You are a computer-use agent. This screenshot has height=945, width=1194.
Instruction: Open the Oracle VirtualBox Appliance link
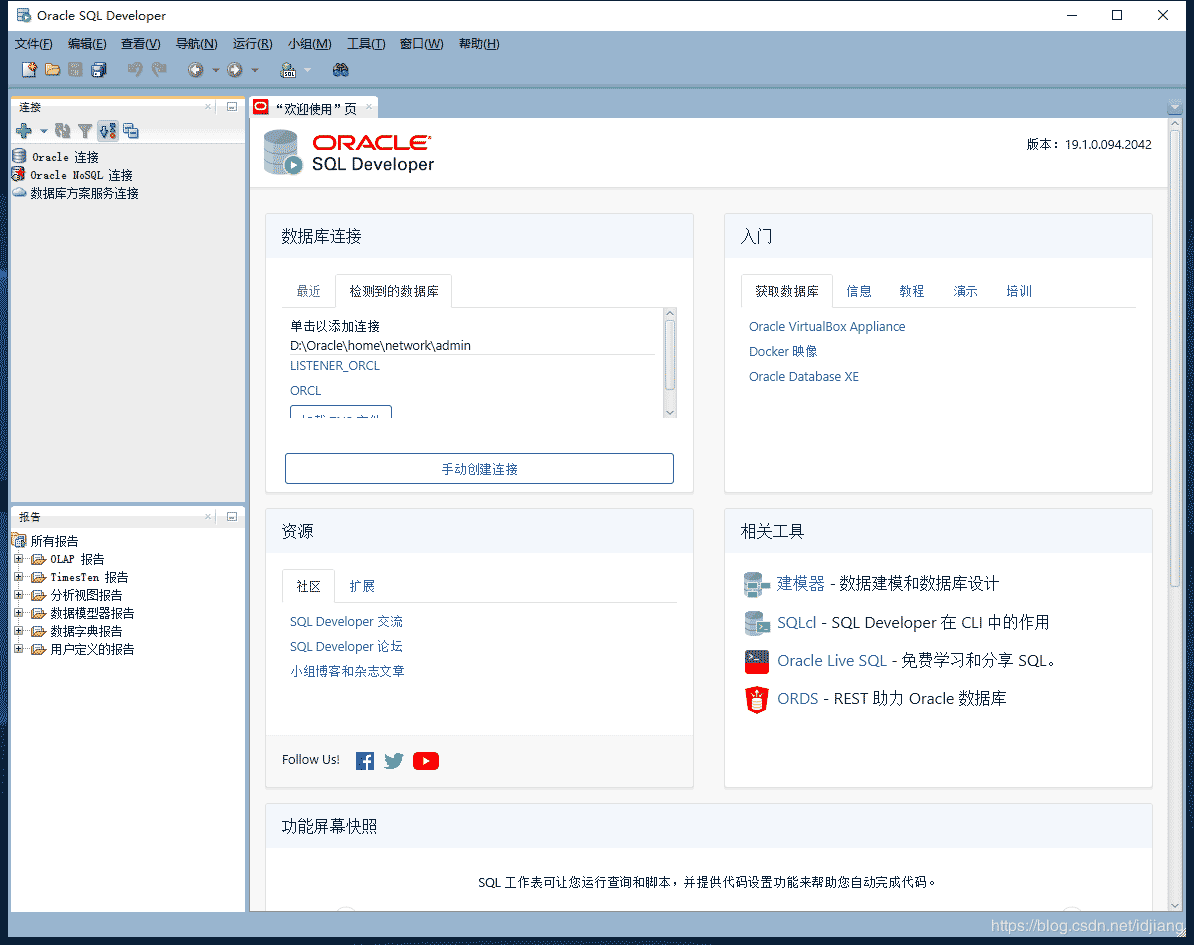827,327
